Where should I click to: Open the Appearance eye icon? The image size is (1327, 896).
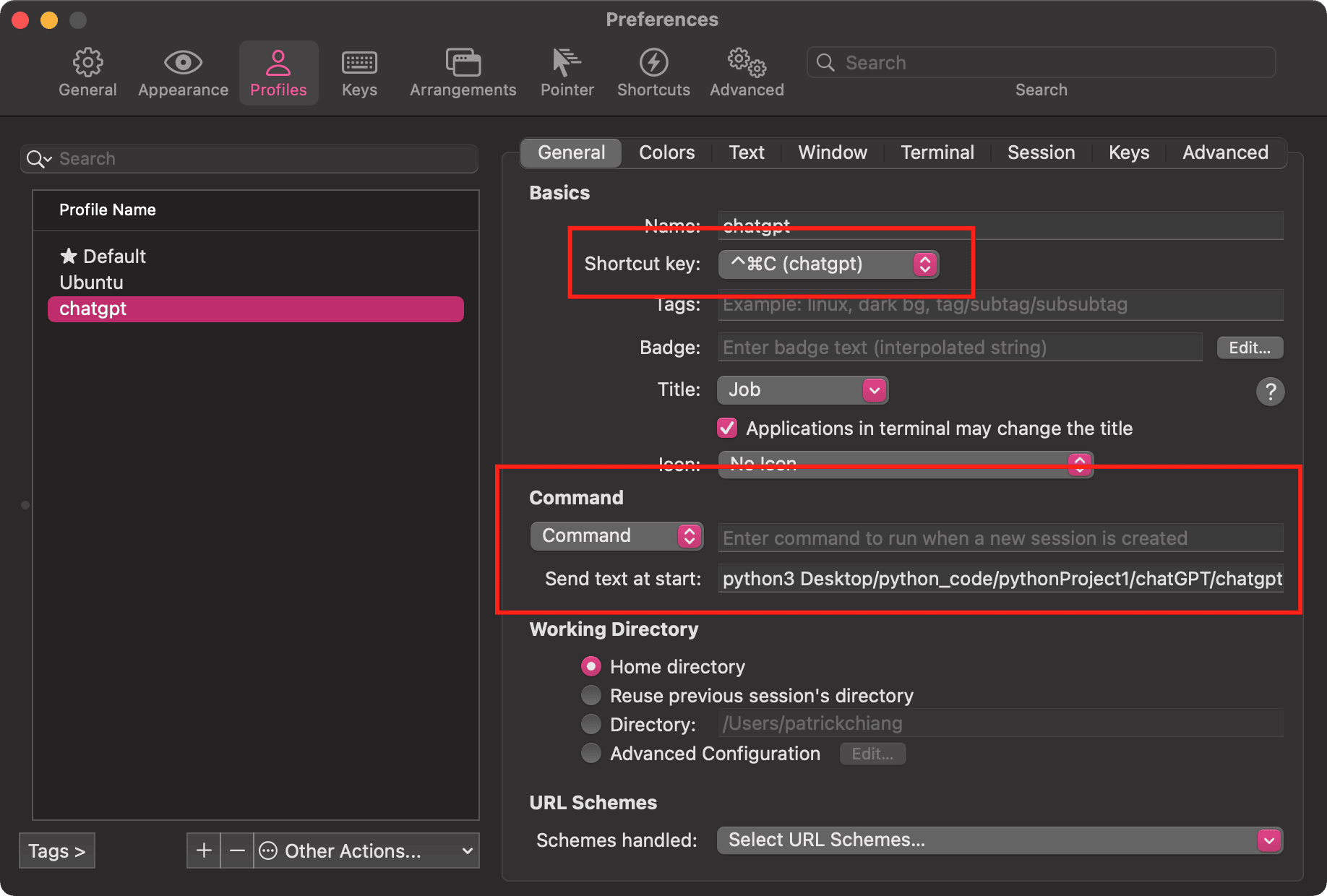pos(183,63)
